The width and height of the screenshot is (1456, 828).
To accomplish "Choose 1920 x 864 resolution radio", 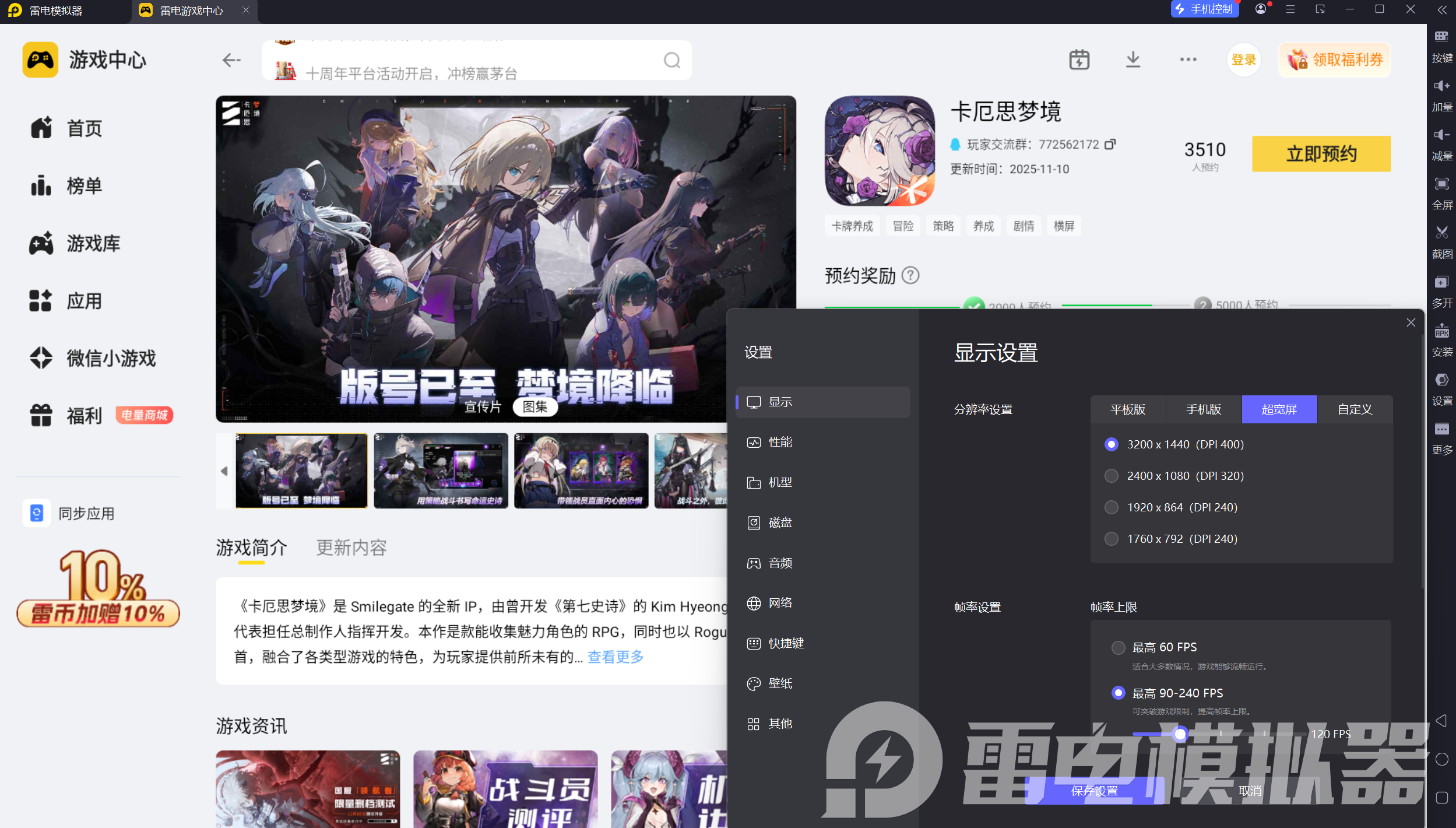I will [1112, 507].
